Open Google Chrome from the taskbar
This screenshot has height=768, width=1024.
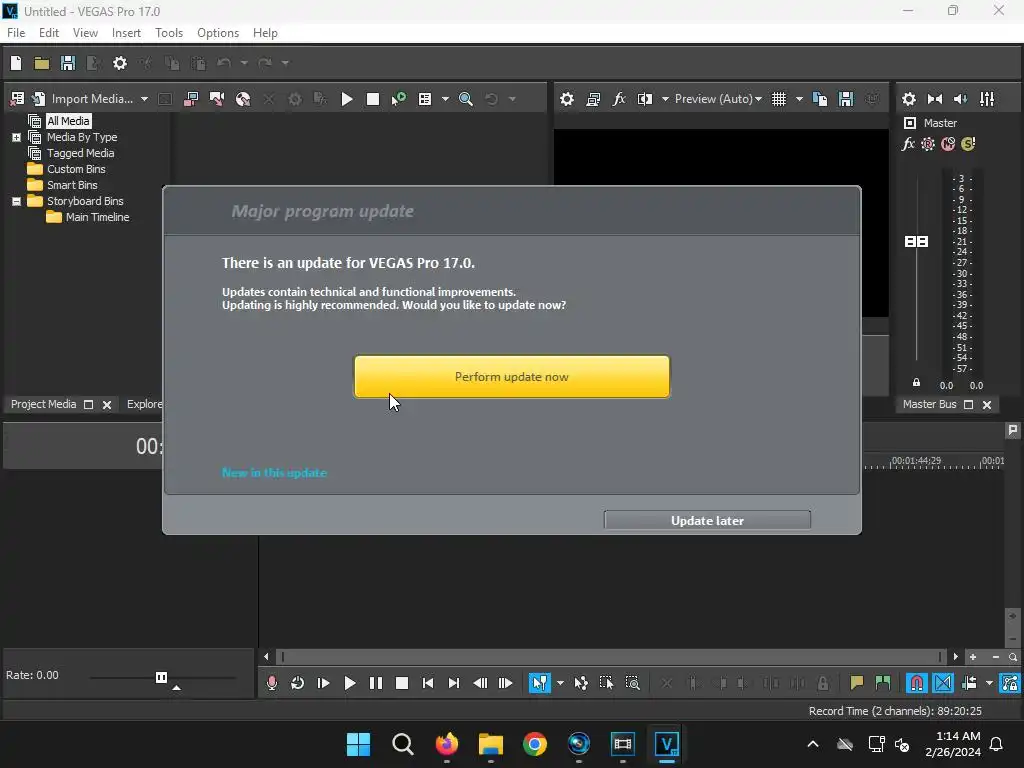(x=534, y=744)
